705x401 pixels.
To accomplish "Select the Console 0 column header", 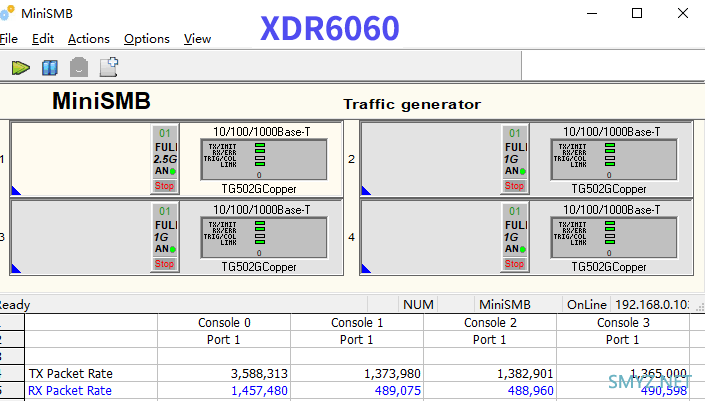I will click(224, 323).
